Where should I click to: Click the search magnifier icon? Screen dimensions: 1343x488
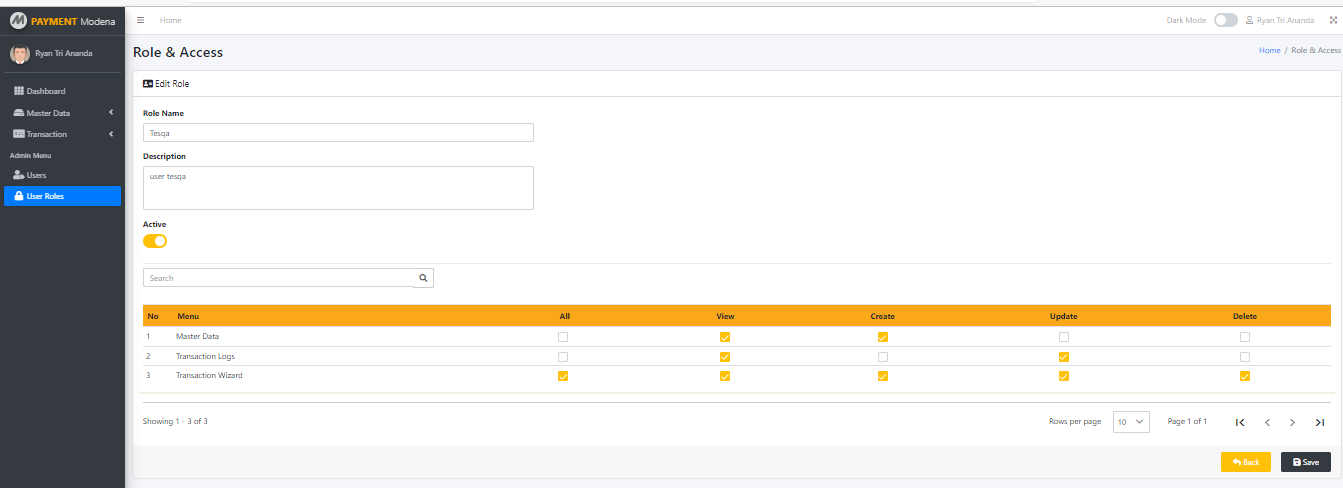click(423, 278)
